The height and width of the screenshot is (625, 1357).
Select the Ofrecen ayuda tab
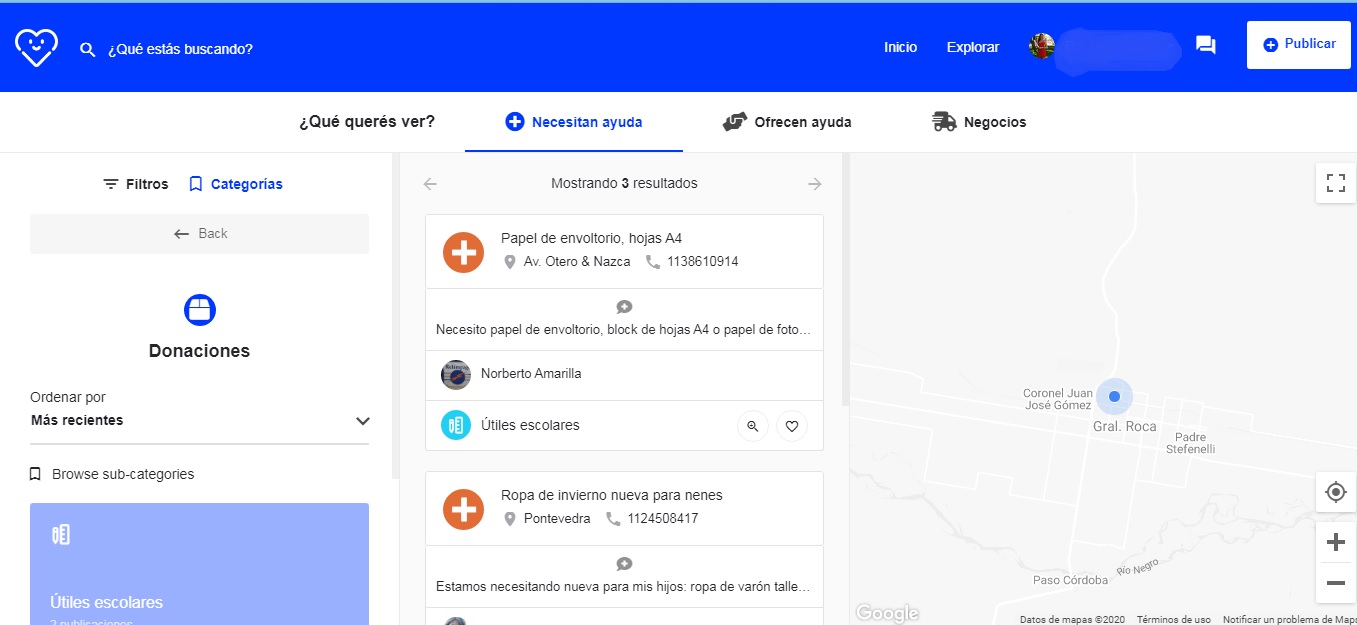(787, 122)
